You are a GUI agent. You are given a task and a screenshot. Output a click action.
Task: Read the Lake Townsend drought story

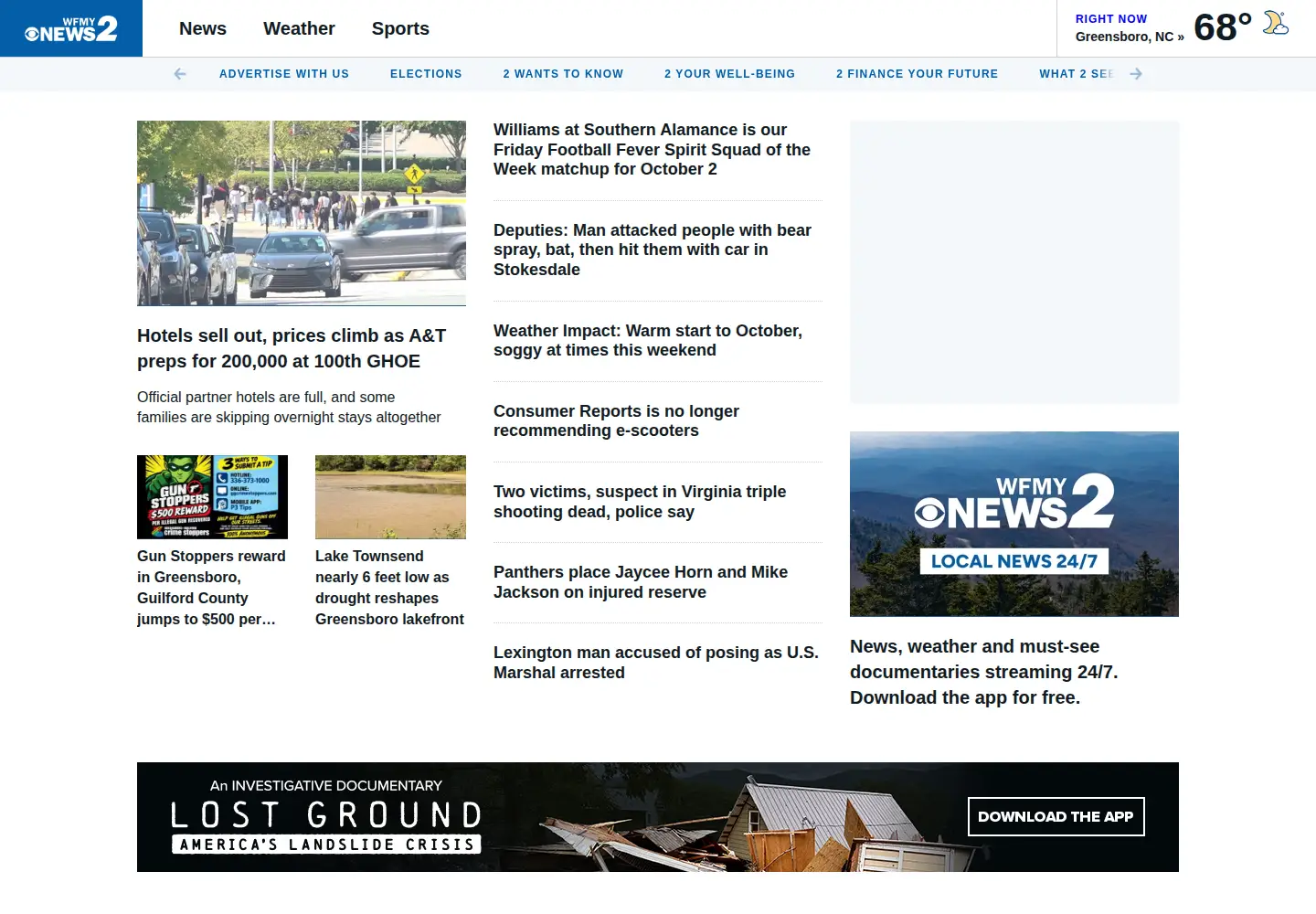coord(389,588)
